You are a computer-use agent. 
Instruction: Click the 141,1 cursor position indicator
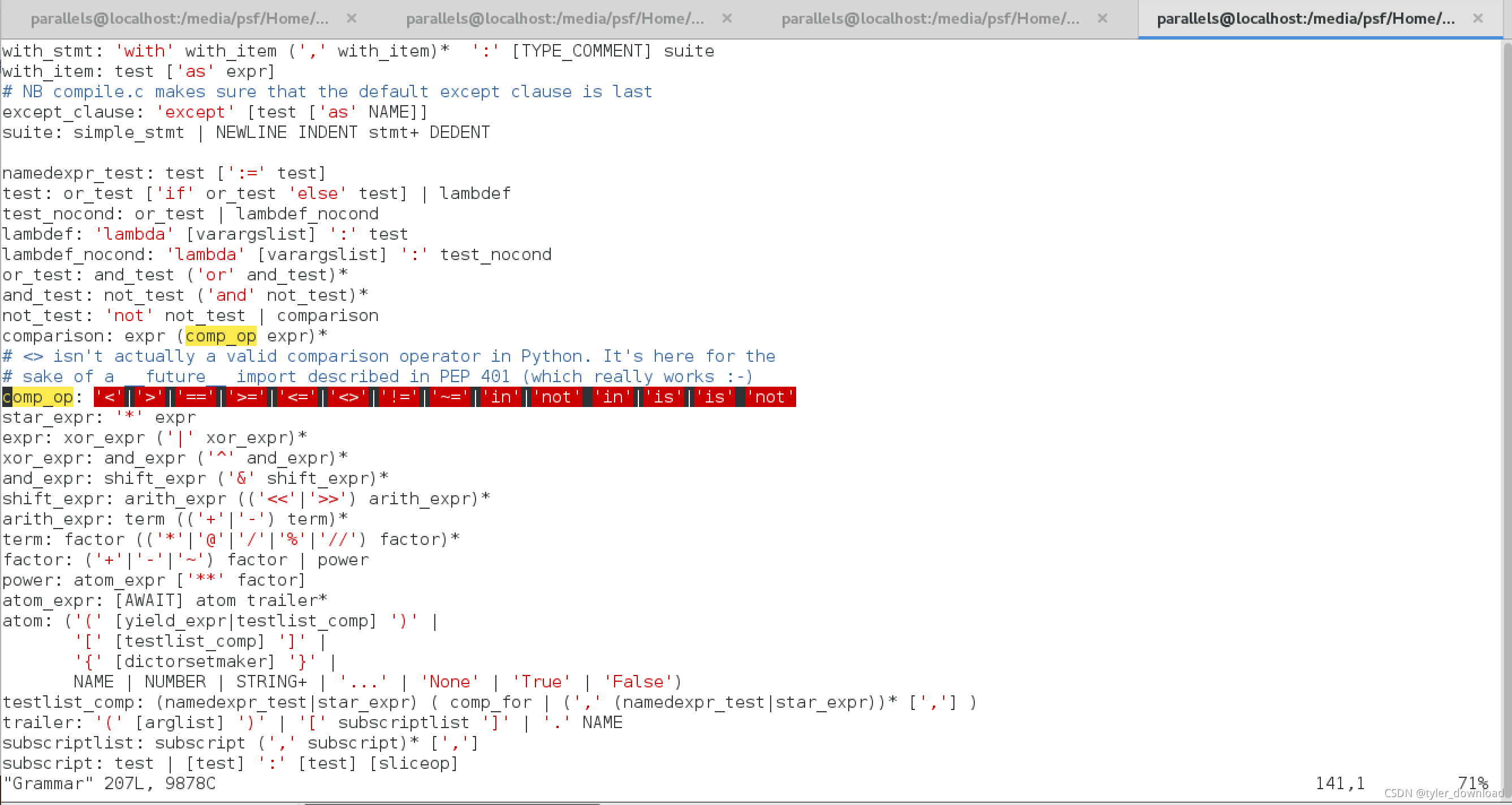coord(1340,784)
